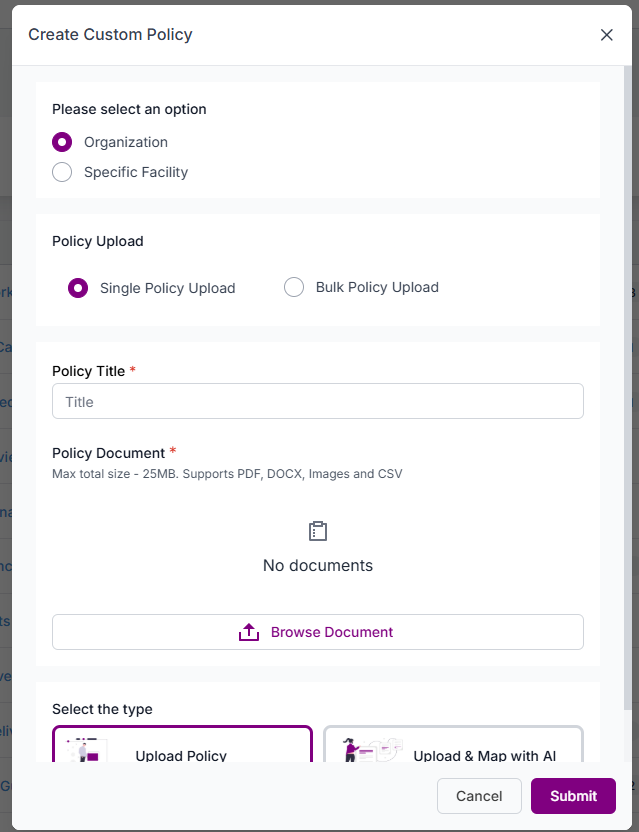
Task: Switch to Bulk Policy Upload
Action: point(294,288)
